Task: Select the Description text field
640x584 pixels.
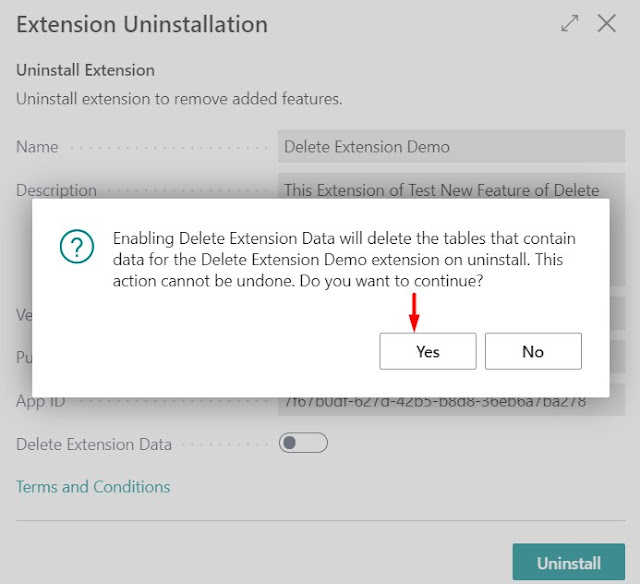Action: tap(451, 188)
